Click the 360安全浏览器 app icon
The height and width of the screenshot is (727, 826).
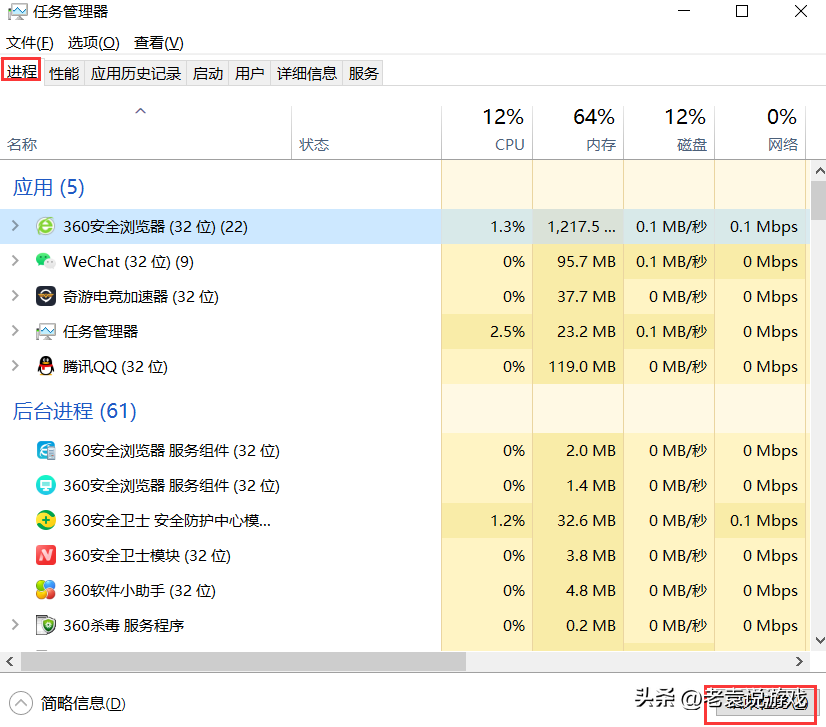(x=45, y=227)
